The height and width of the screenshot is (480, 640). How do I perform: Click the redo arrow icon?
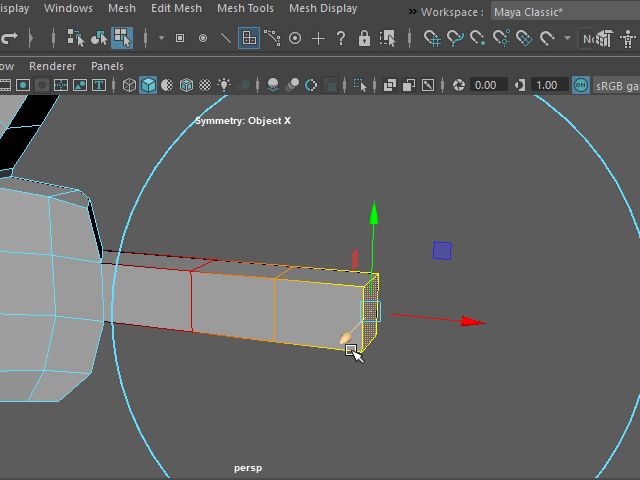click(10, 38)
